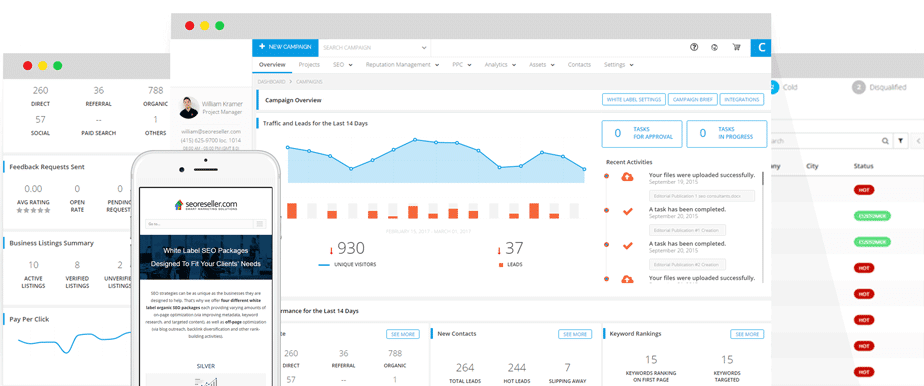Click the left chevron beside the filter icon
This screenshot has height=386, width=924.
918,141
